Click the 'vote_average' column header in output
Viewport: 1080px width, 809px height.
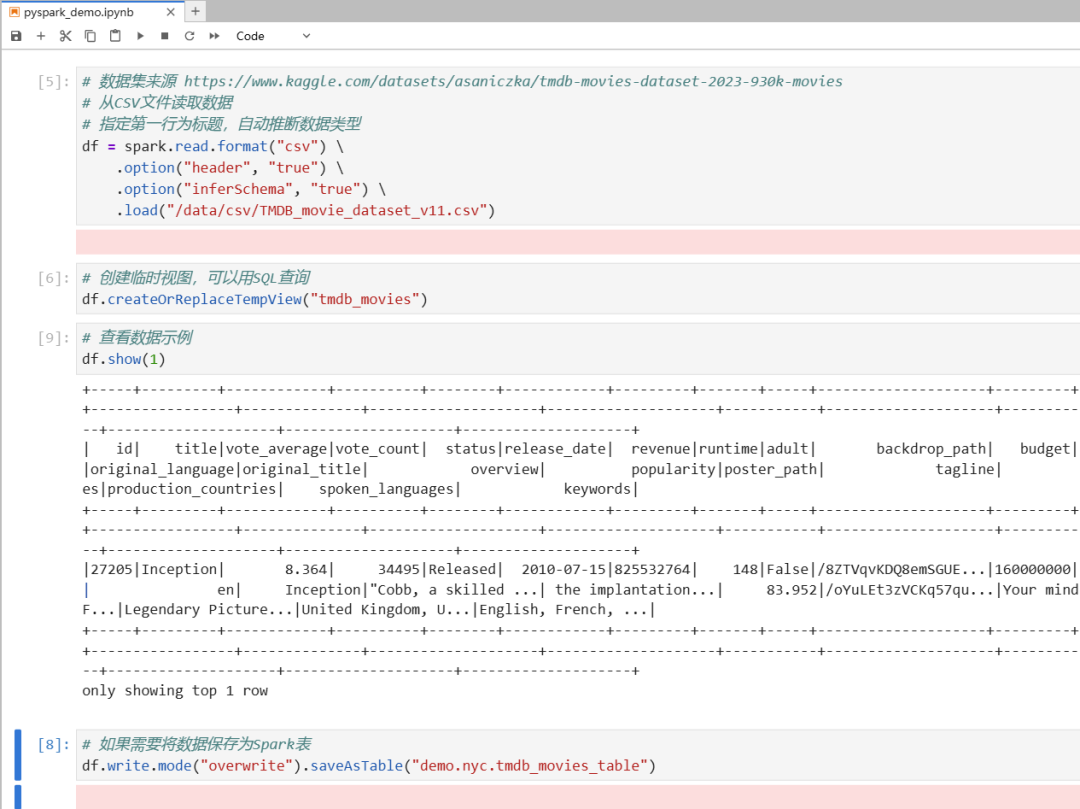click(x=276, y=449)
